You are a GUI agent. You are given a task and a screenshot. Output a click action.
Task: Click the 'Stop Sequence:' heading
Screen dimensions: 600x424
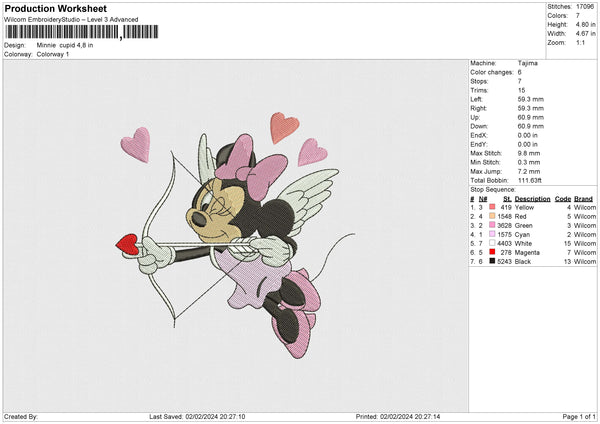click(x=493, y=190)
